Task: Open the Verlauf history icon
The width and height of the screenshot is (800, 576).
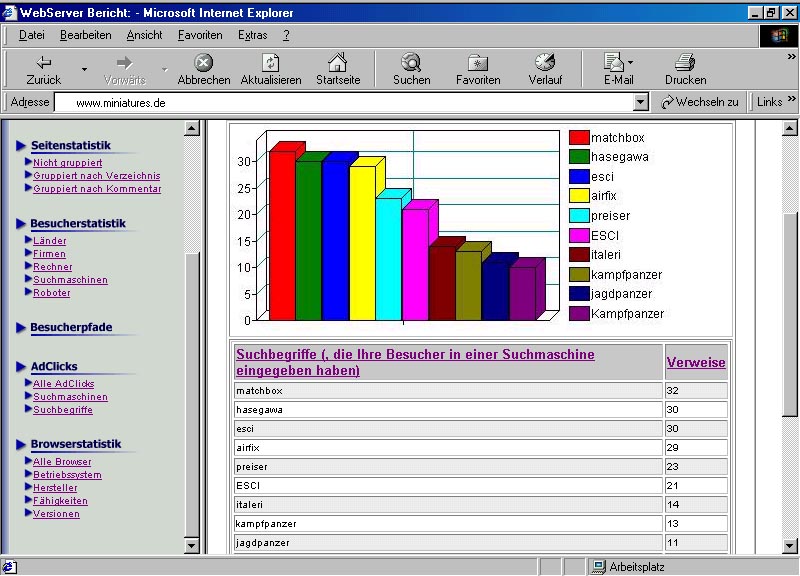Action: click(x=545, y=63)
